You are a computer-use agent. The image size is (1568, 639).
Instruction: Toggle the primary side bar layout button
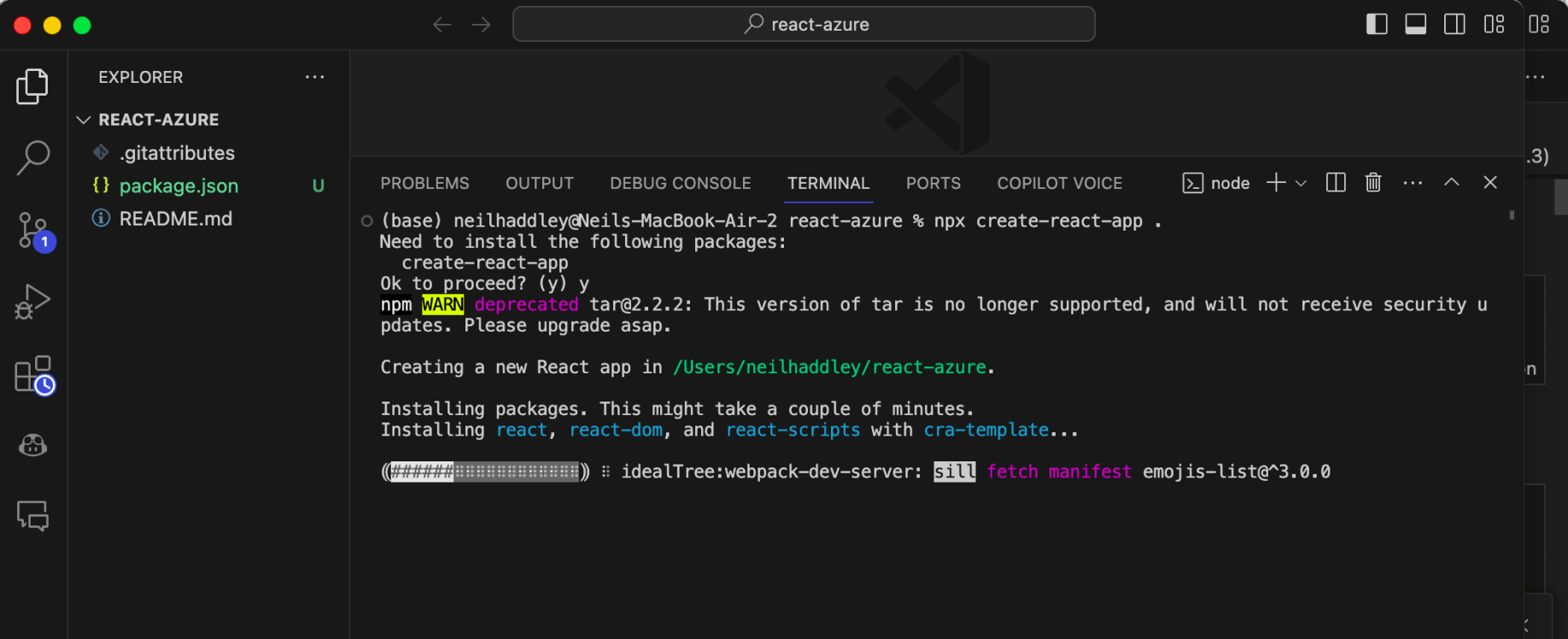click(1377, 25)
